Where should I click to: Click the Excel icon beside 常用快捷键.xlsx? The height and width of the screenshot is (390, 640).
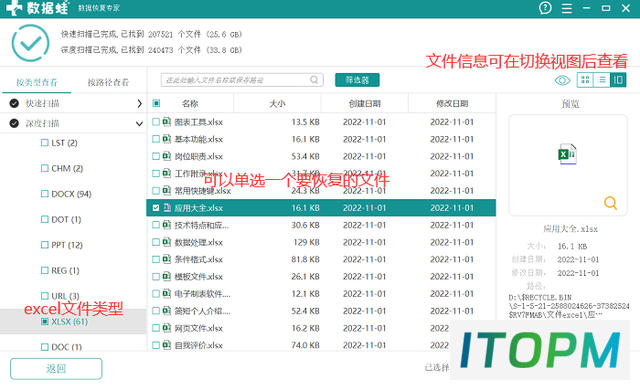[x=167, y=190]
